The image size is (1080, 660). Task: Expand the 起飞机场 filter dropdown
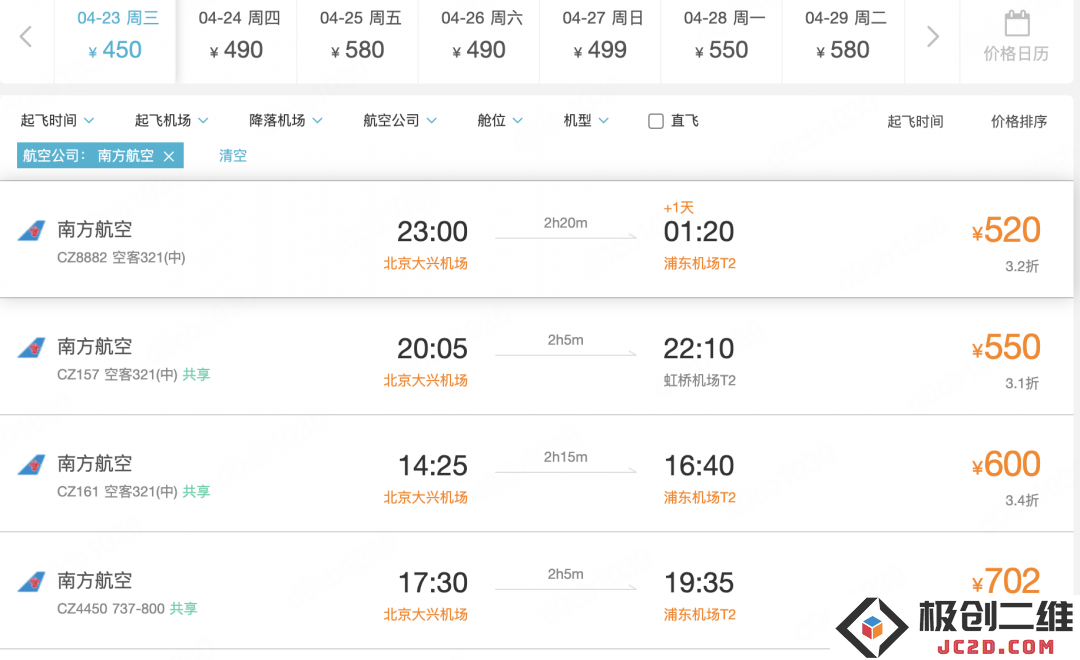point(172,121)
